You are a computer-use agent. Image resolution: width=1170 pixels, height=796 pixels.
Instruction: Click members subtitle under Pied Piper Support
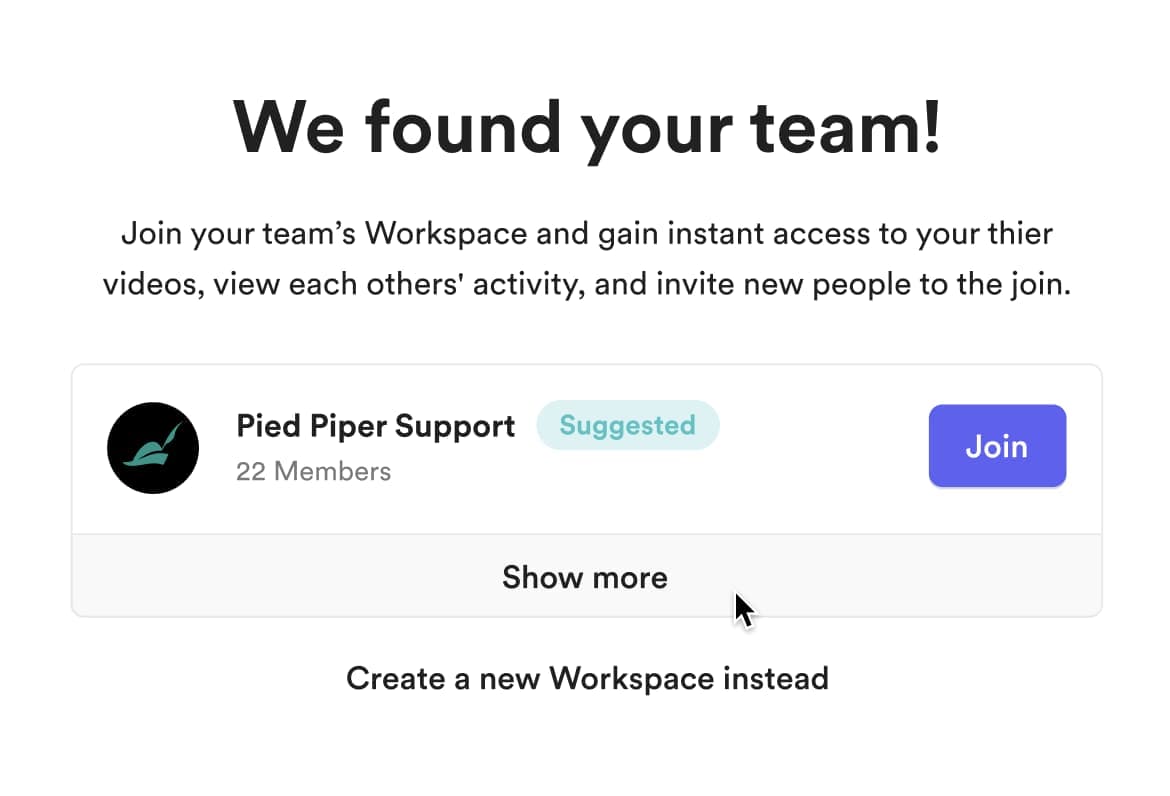(x=313, y=471)
